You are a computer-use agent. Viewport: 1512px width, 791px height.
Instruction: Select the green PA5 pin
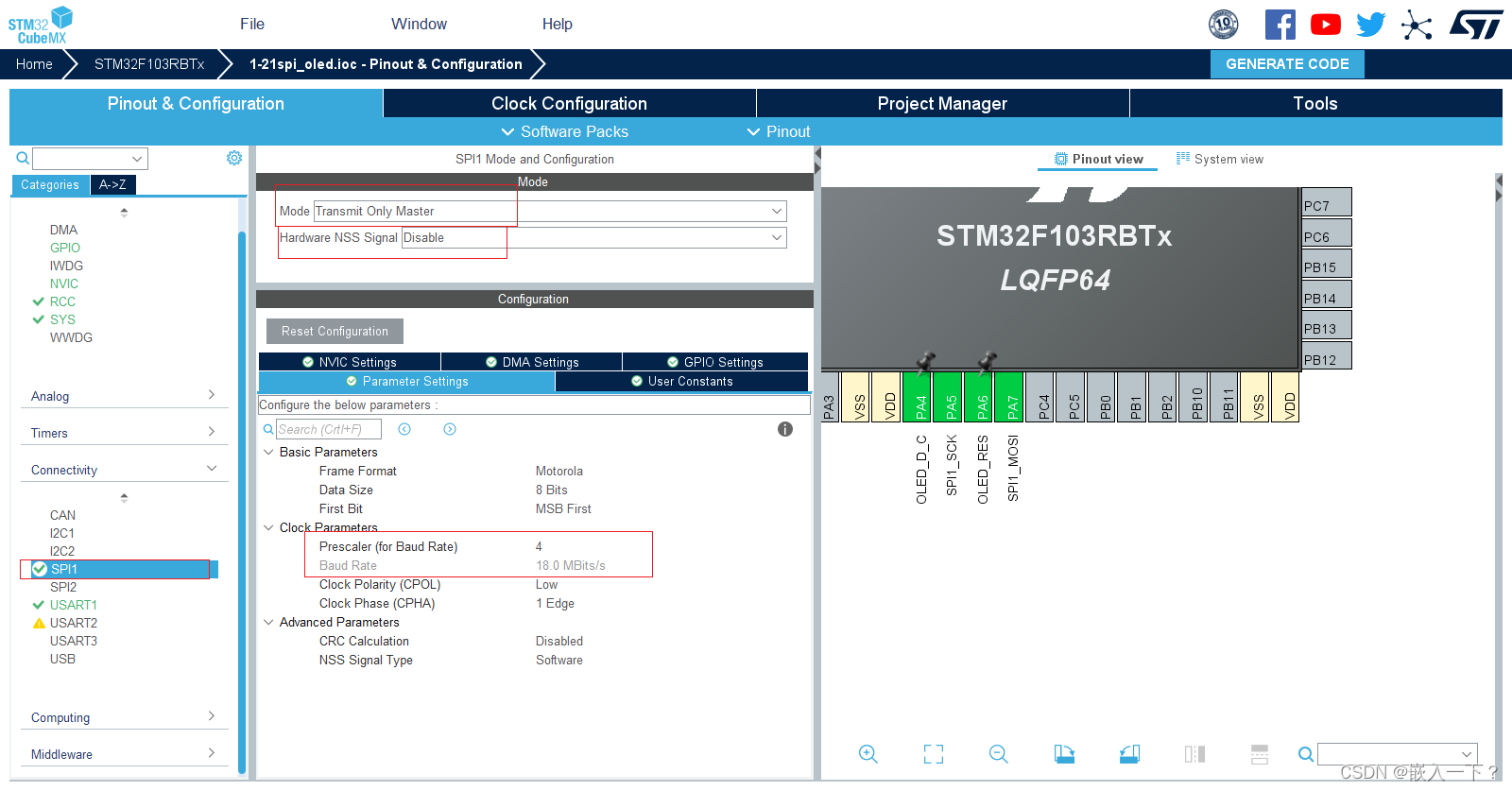pos(950,397)
